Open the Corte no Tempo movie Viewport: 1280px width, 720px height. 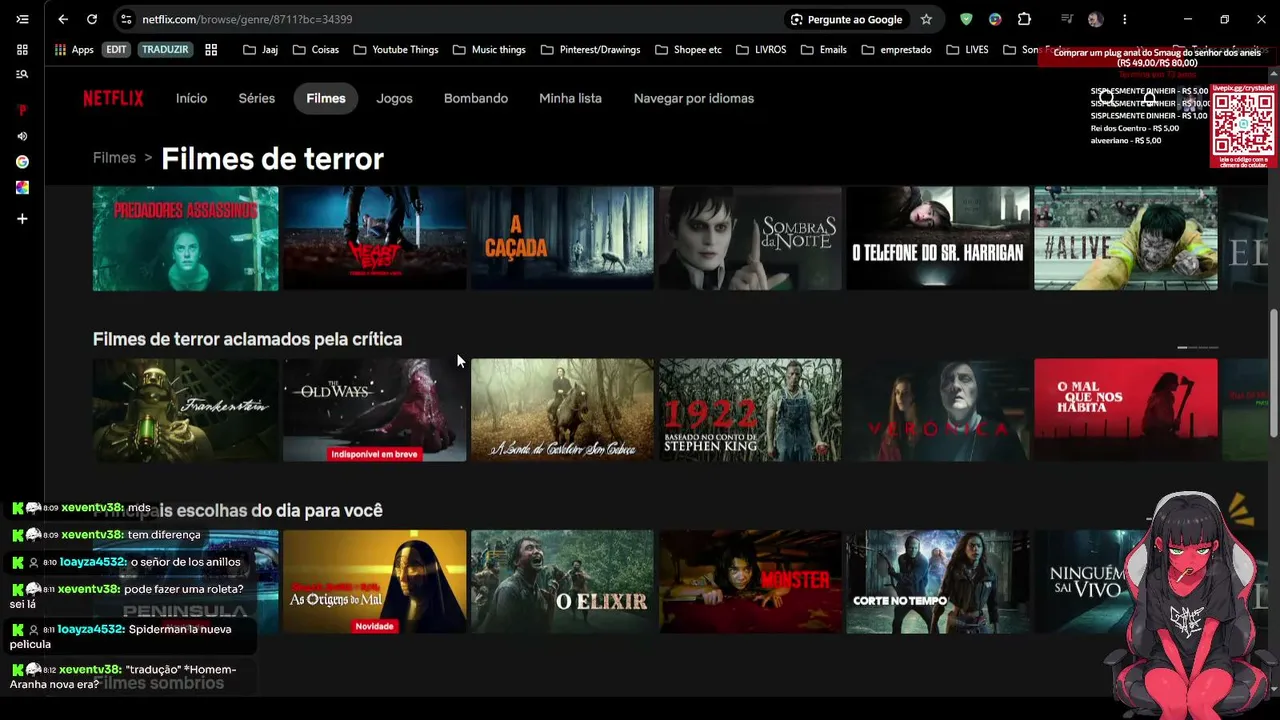coord(938,582)
